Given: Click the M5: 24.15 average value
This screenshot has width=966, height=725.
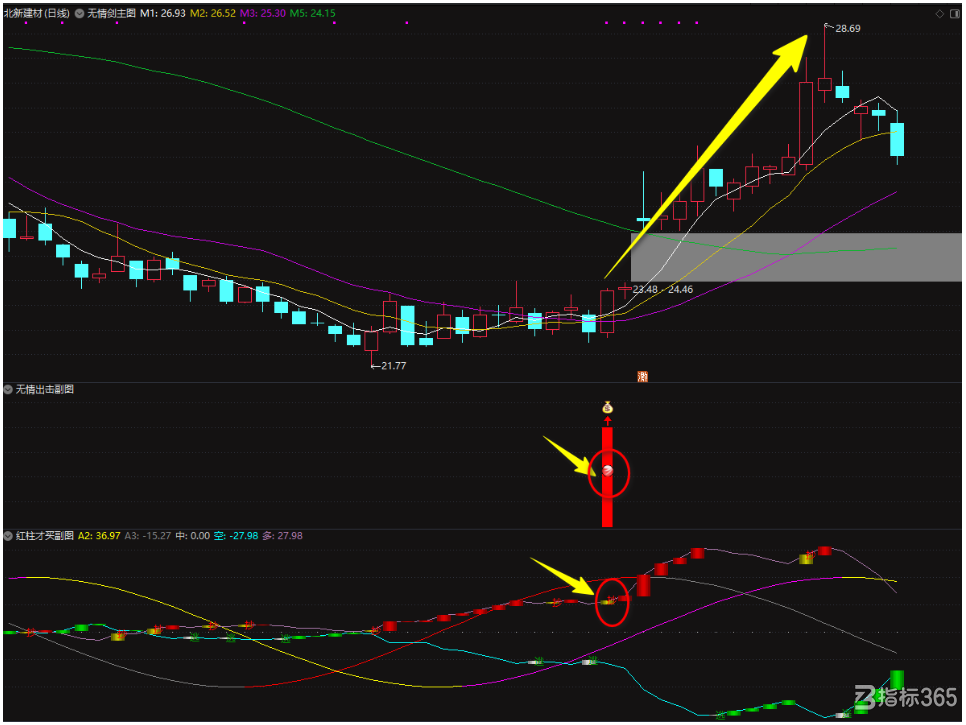Looking at the screenshot, I should [x=313, y=14].
